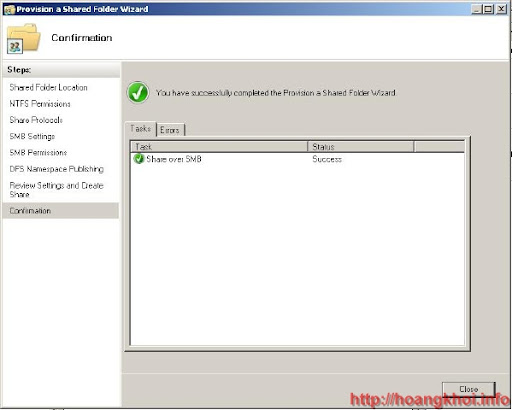The image size is (512, 410).
Task: Close the window with title bar X
Action: pos(501,9)
